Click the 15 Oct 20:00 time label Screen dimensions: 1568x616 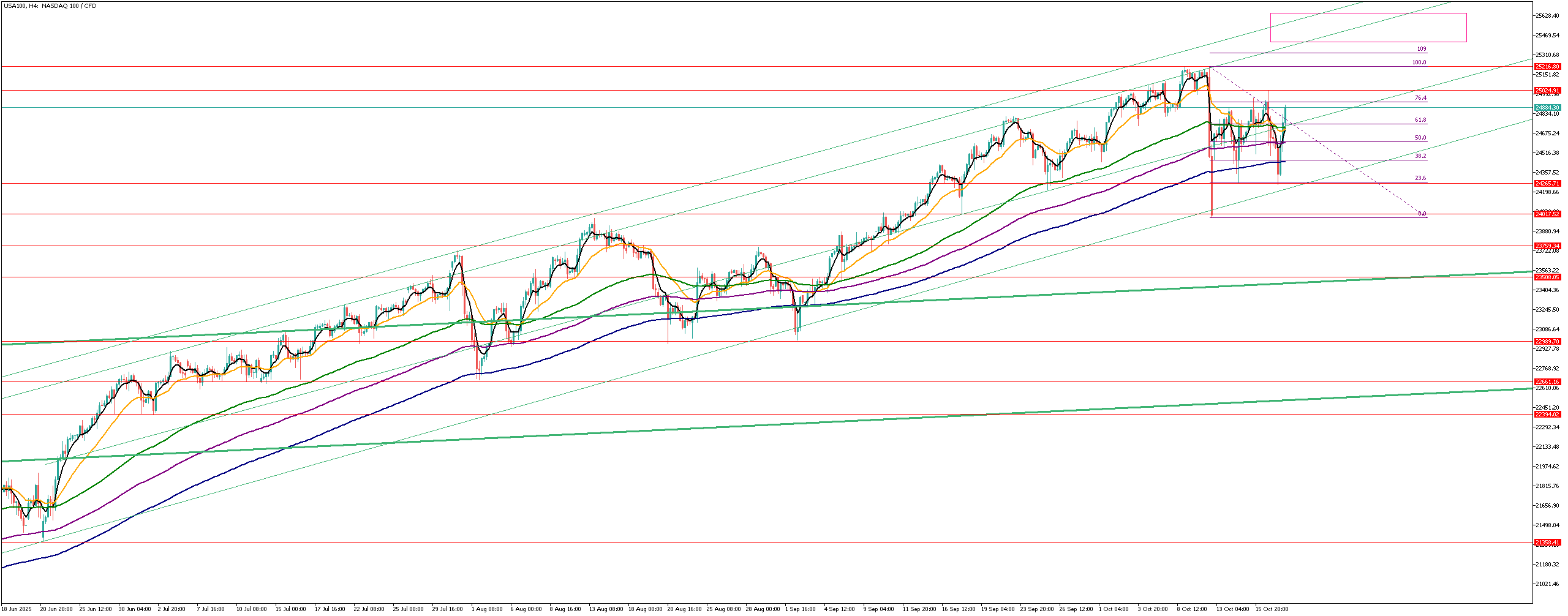point(1272,609)
